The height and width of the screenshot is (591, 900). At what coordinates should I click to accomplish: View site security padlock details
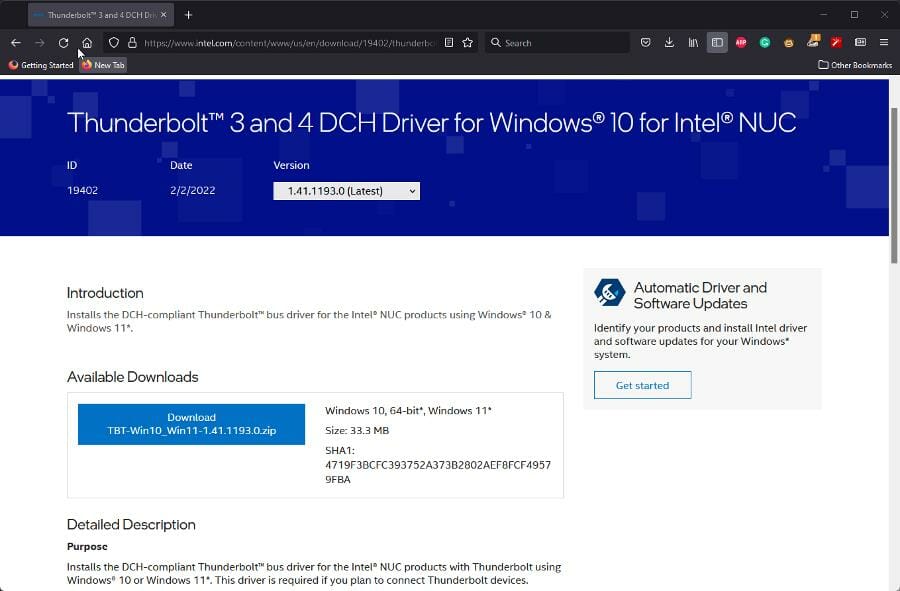132,42
